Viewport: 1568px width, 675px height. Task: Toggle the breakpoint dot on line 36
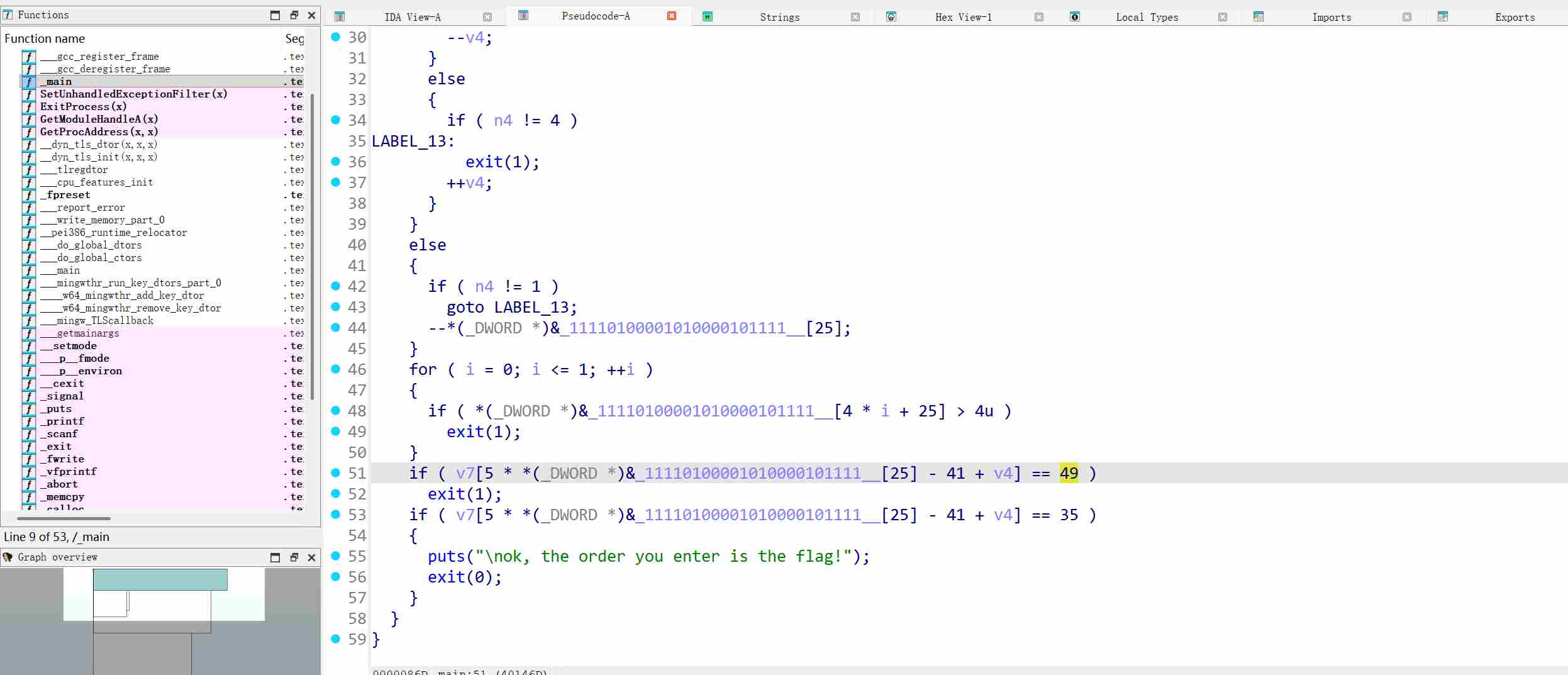click(x=335, y=162)
